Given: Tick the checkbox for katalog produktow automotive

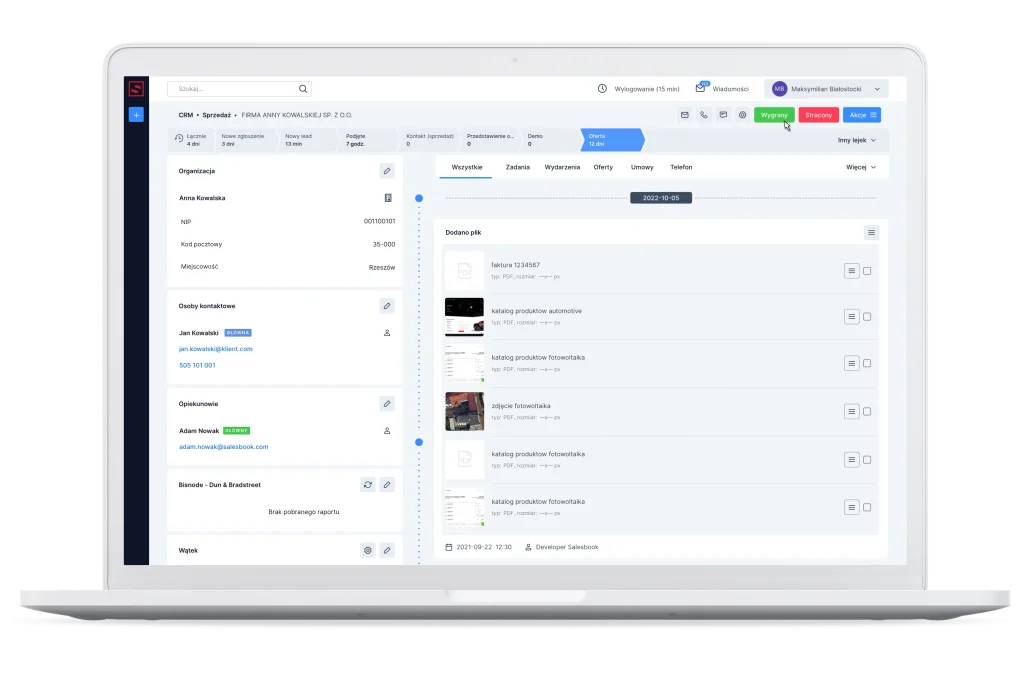Looking at the screenshot, I should point(867,317).
